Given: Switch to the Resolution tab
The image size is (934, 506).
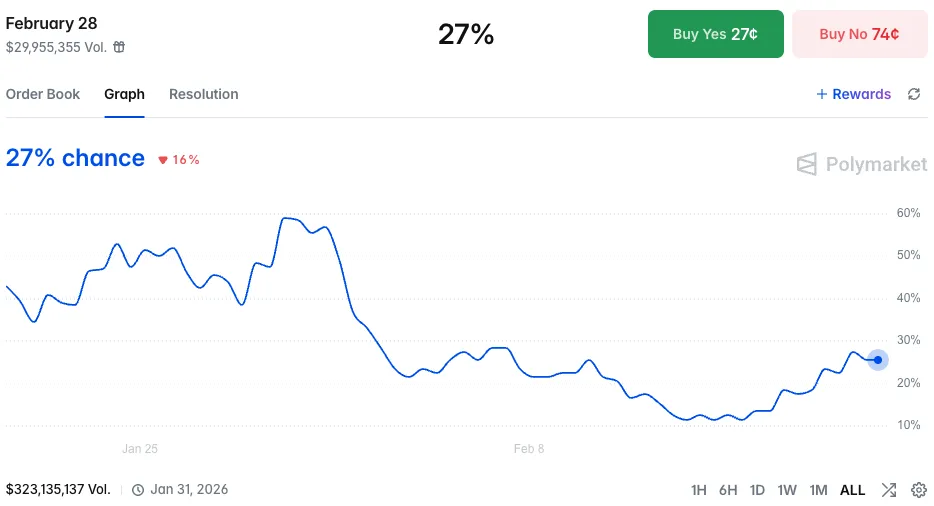Looking at the screenshot, I should click(203, 94).
